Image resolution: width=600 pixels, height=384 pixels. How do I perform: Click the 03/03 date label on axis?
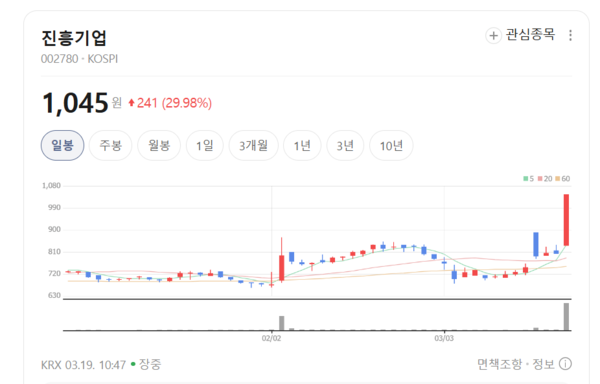click(444, 338)
